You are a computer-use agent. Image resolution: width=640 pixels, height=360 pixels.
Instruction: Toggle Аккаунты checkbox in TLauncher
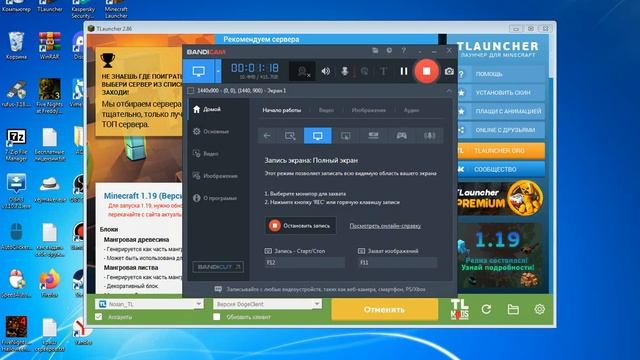[98, 317]
